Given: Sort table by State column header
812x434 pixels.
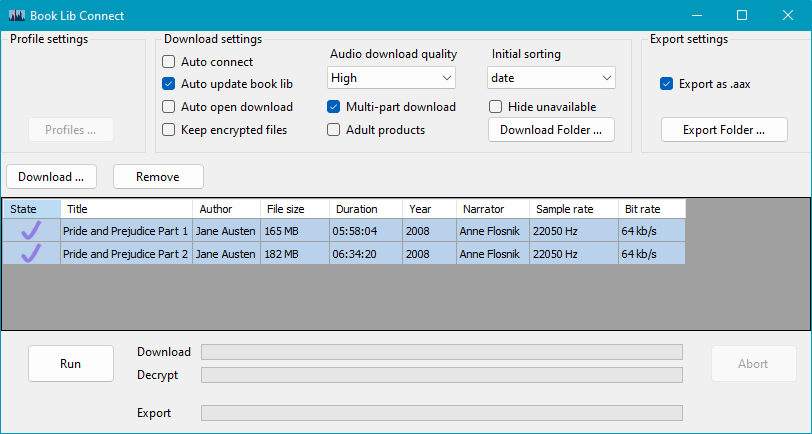Looking at the screenshot, I should point(32,209).
